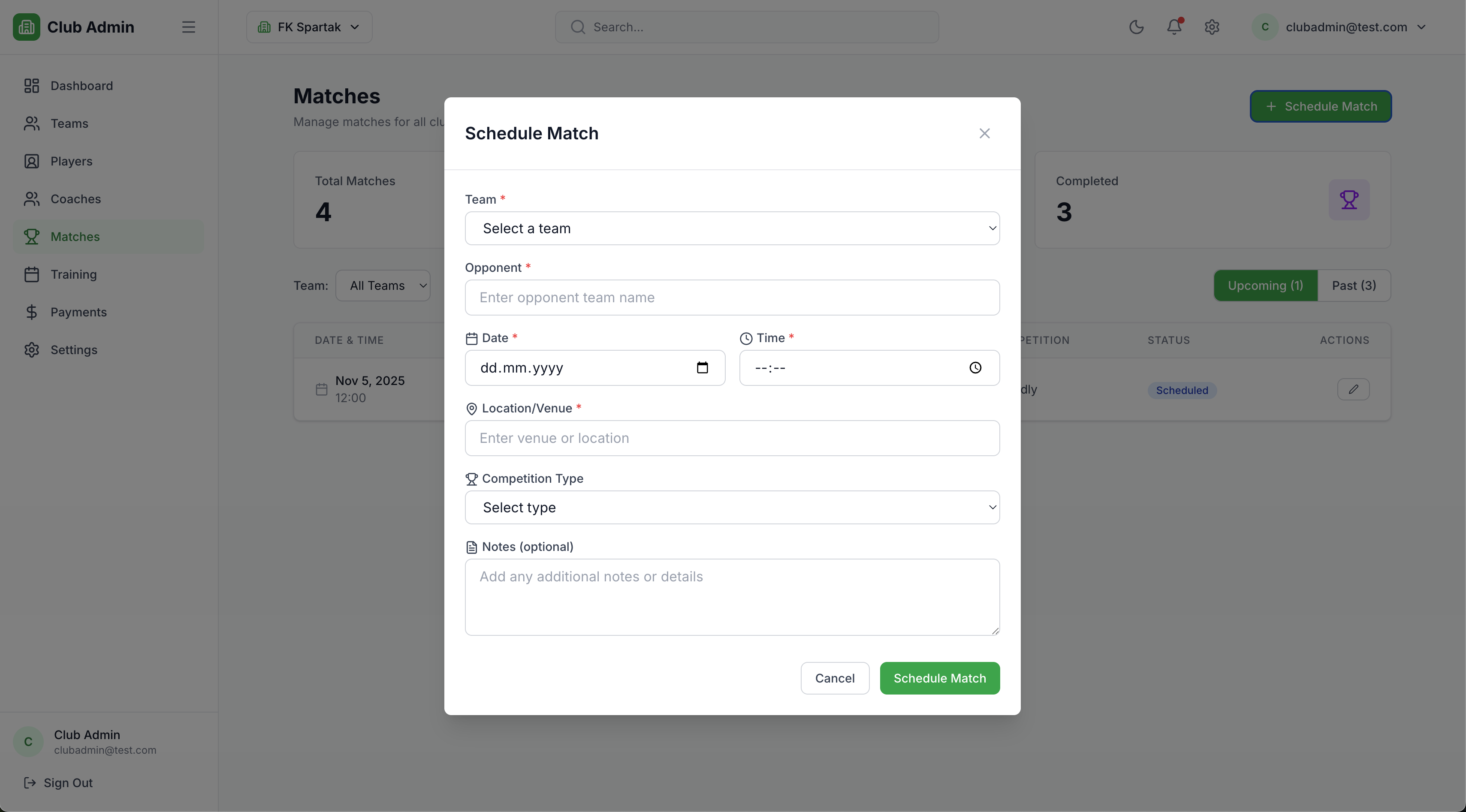1466x812 pixels.
Task: Click the edit pencil for scheduled match
Action: [1353, 390]
